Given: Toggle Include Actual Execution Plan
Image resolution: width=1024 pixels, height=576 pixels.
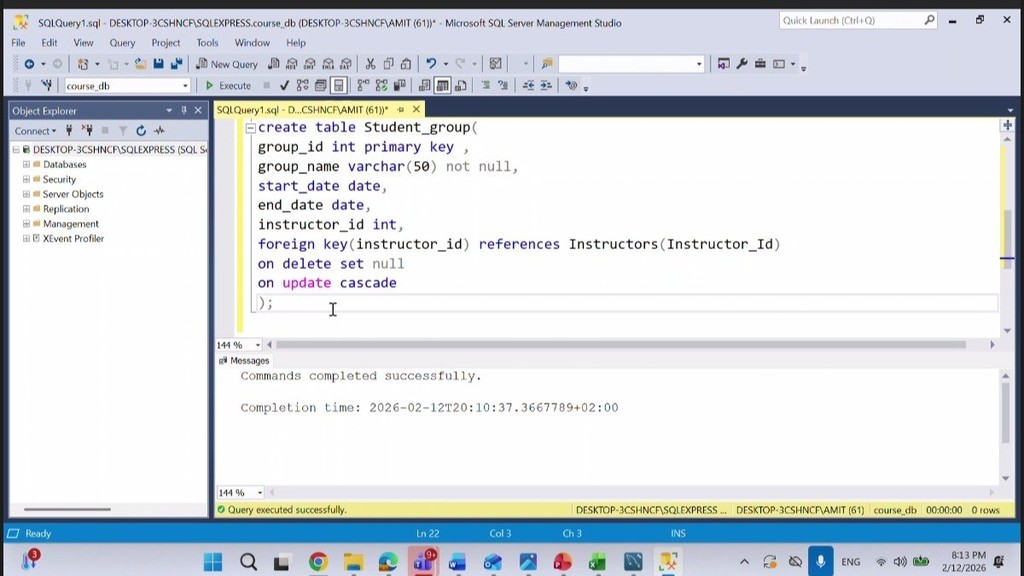Looking at the screenshot, I should [363, 86].
